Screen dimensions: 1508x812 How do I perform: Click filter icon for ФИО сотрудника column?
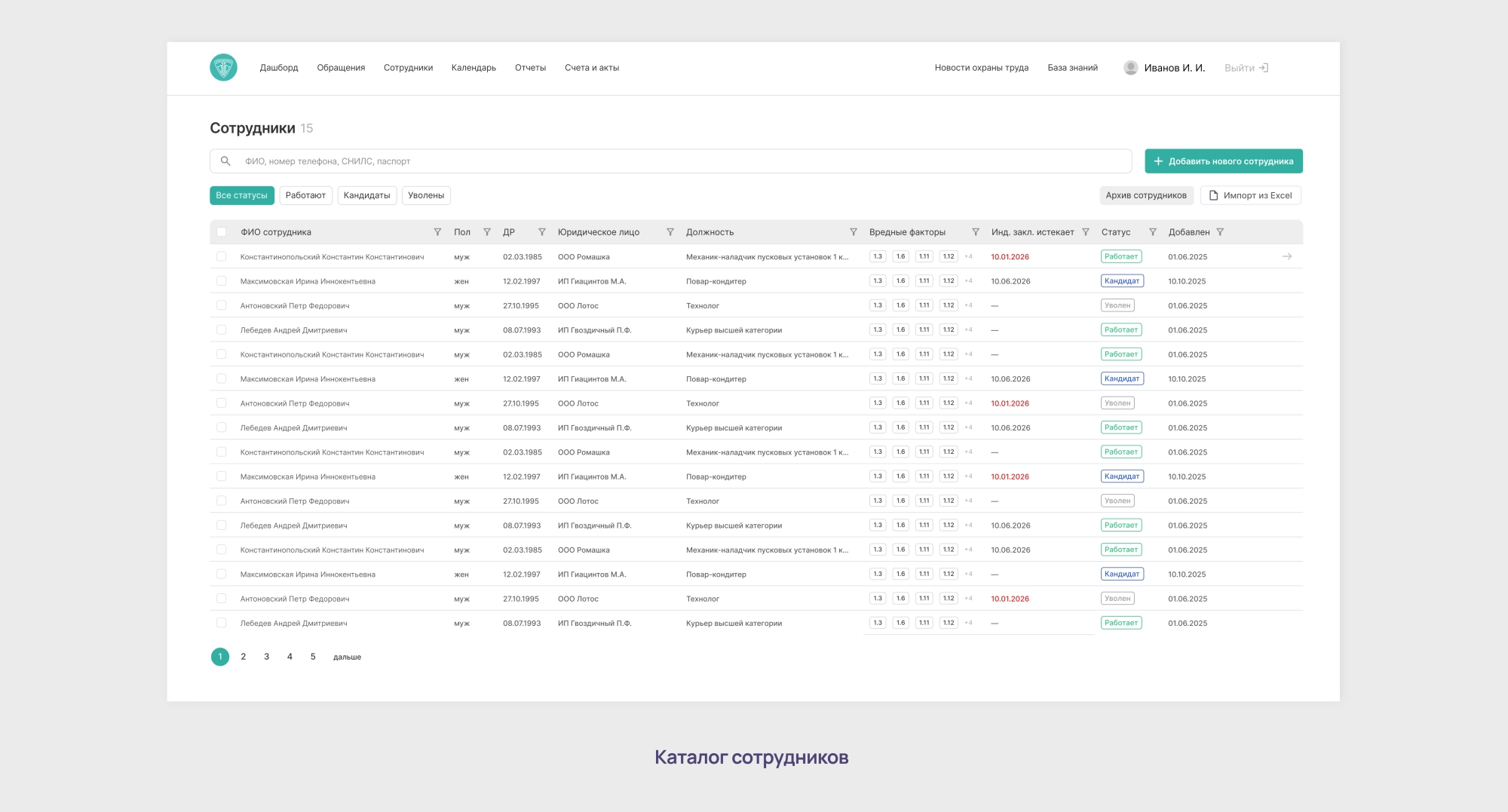[437, 232]
